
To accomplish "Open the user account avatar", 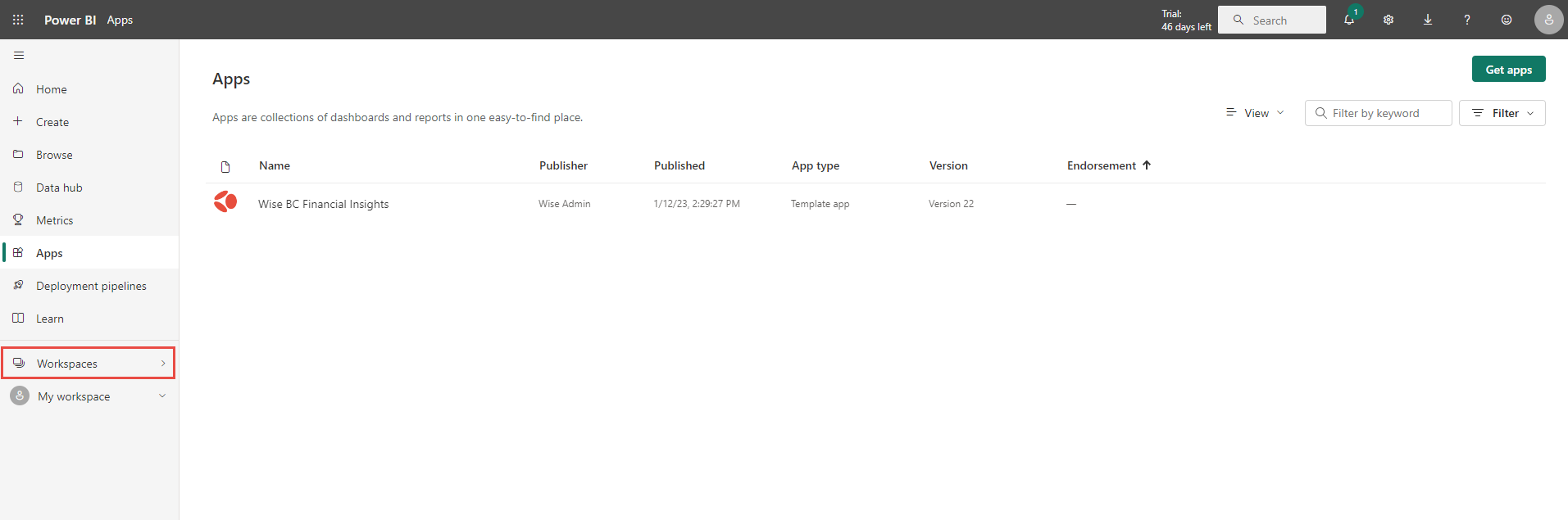I will [x=1548, y=20].
